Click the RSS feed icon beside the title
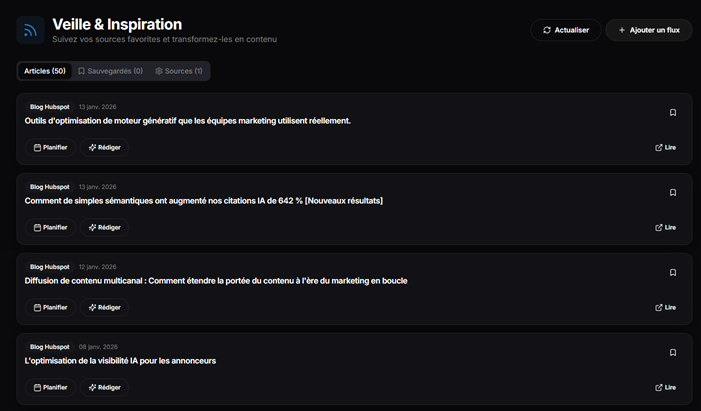This screenshot has width=701, height=411. [x=30, y=30]
